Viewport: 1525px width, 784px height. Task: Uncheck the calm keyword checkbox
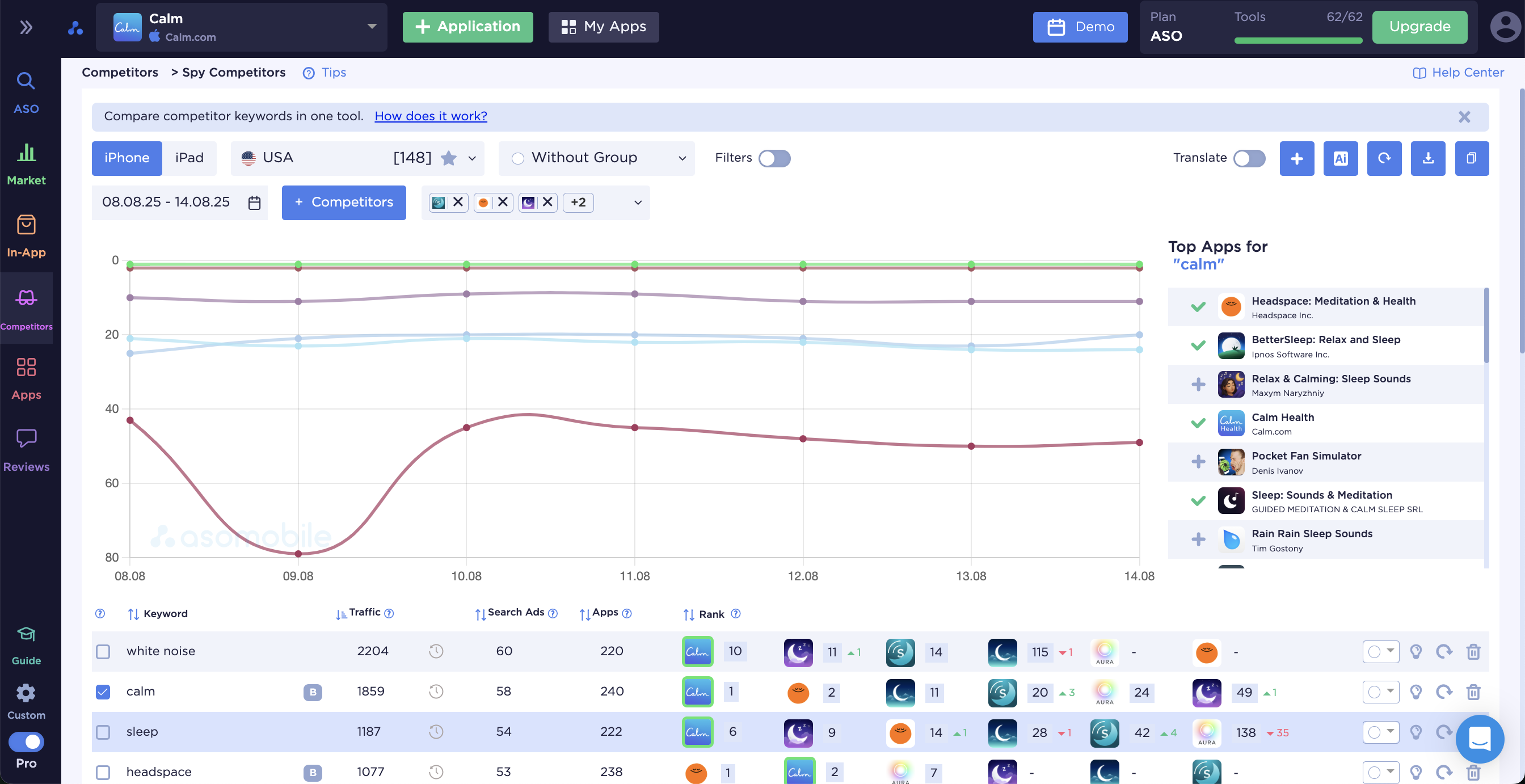pyautogui.click(x=103, y=692)
